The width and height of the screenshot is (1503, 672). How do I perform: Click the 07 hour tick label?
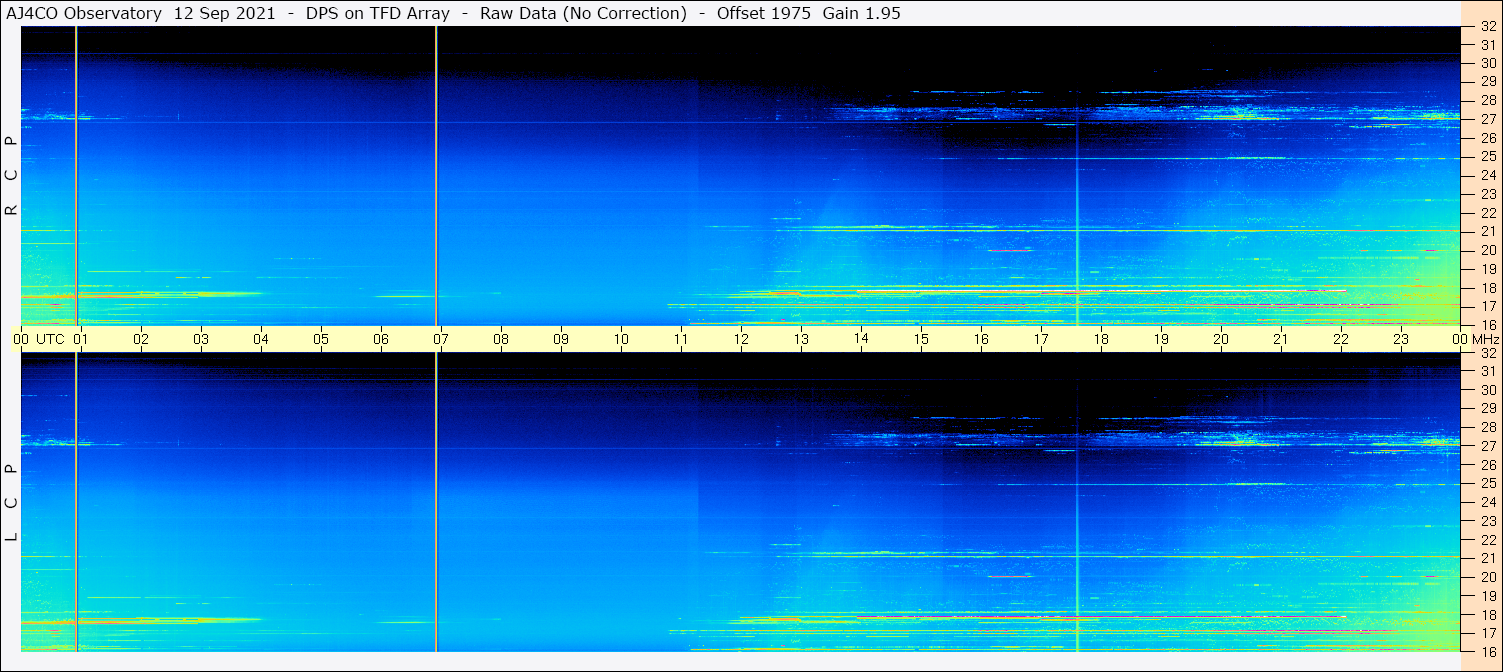[441, 339]
